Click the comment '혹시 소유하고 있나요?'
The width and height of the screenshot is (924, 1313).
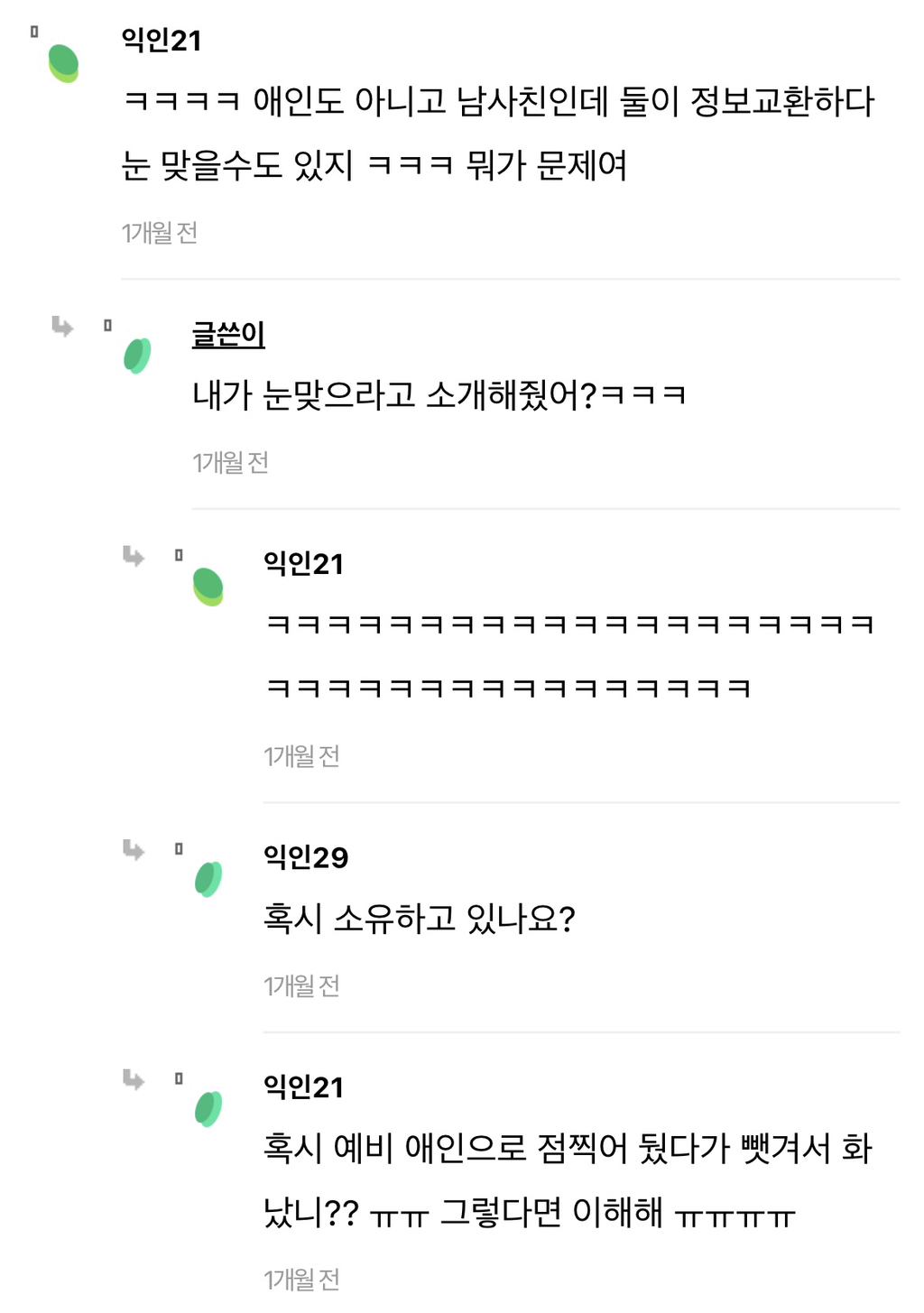419,919
